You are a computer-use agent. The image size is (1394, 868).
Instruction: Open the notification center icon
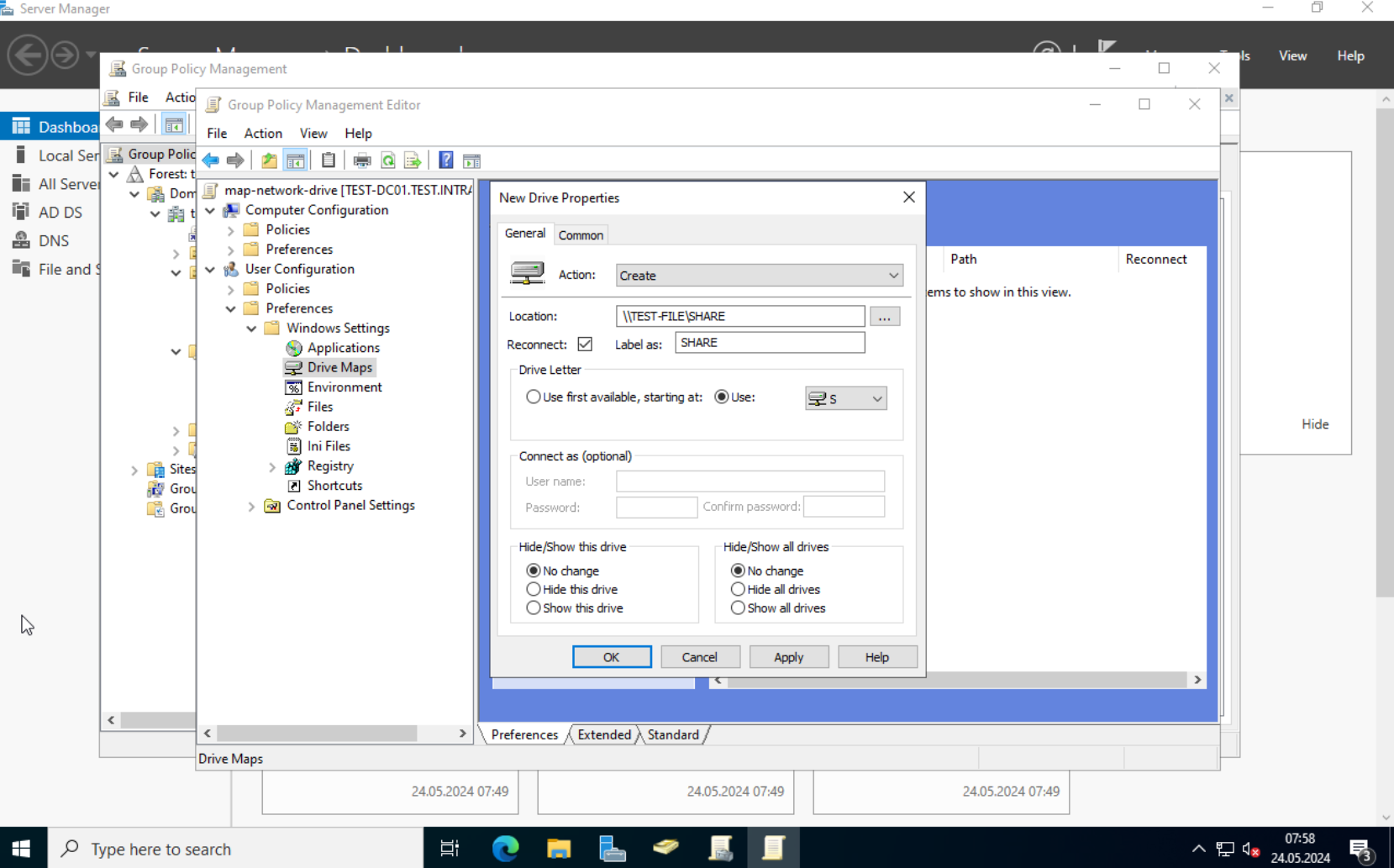click(1361, 849)
